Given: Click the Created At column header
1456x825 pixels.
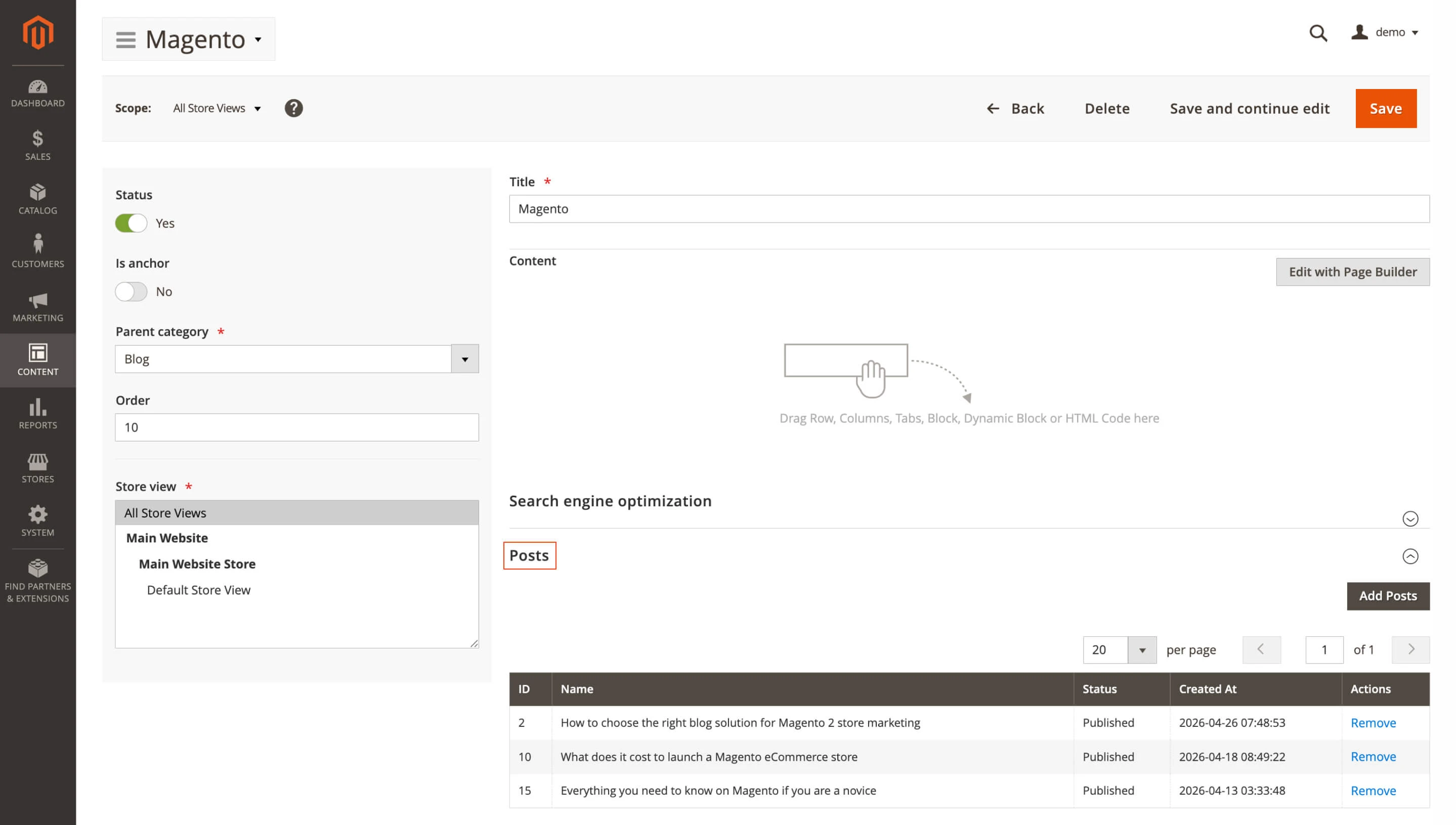Looking at the screenshot, I should 1256,689.
